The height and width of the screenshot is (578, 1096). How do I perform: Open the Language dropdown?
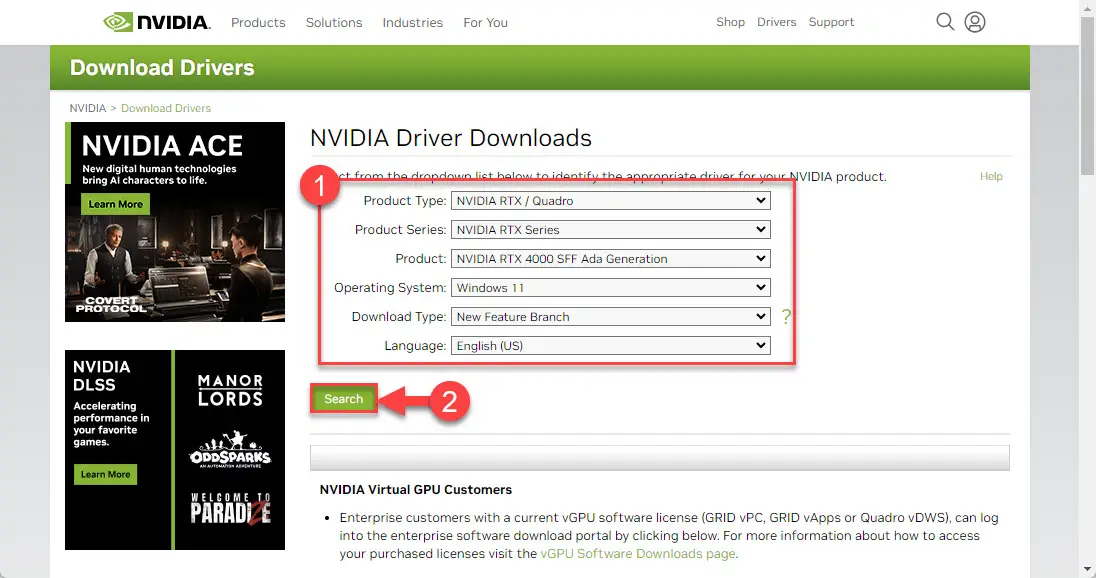(610, 346)
